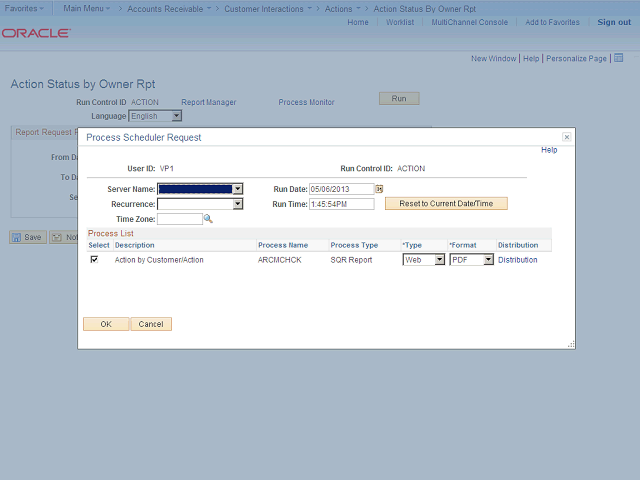Click into the Run Time field

342,204
